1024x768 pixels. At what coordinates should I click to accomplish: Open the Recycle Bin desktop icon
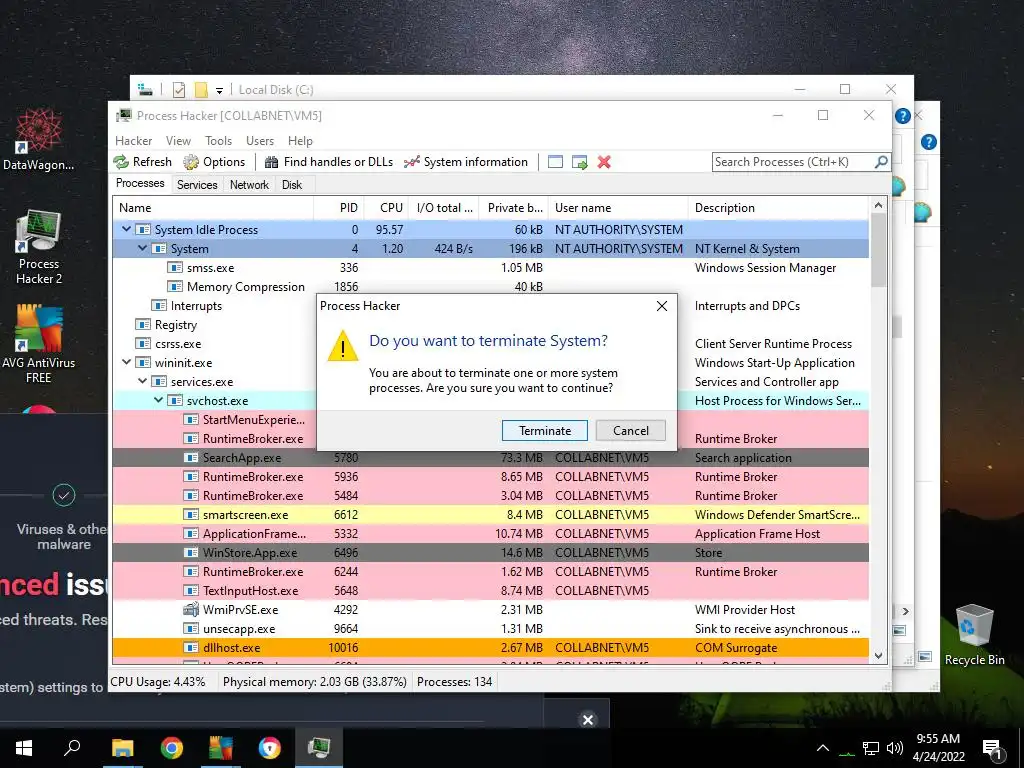click(x=974, y=635)
